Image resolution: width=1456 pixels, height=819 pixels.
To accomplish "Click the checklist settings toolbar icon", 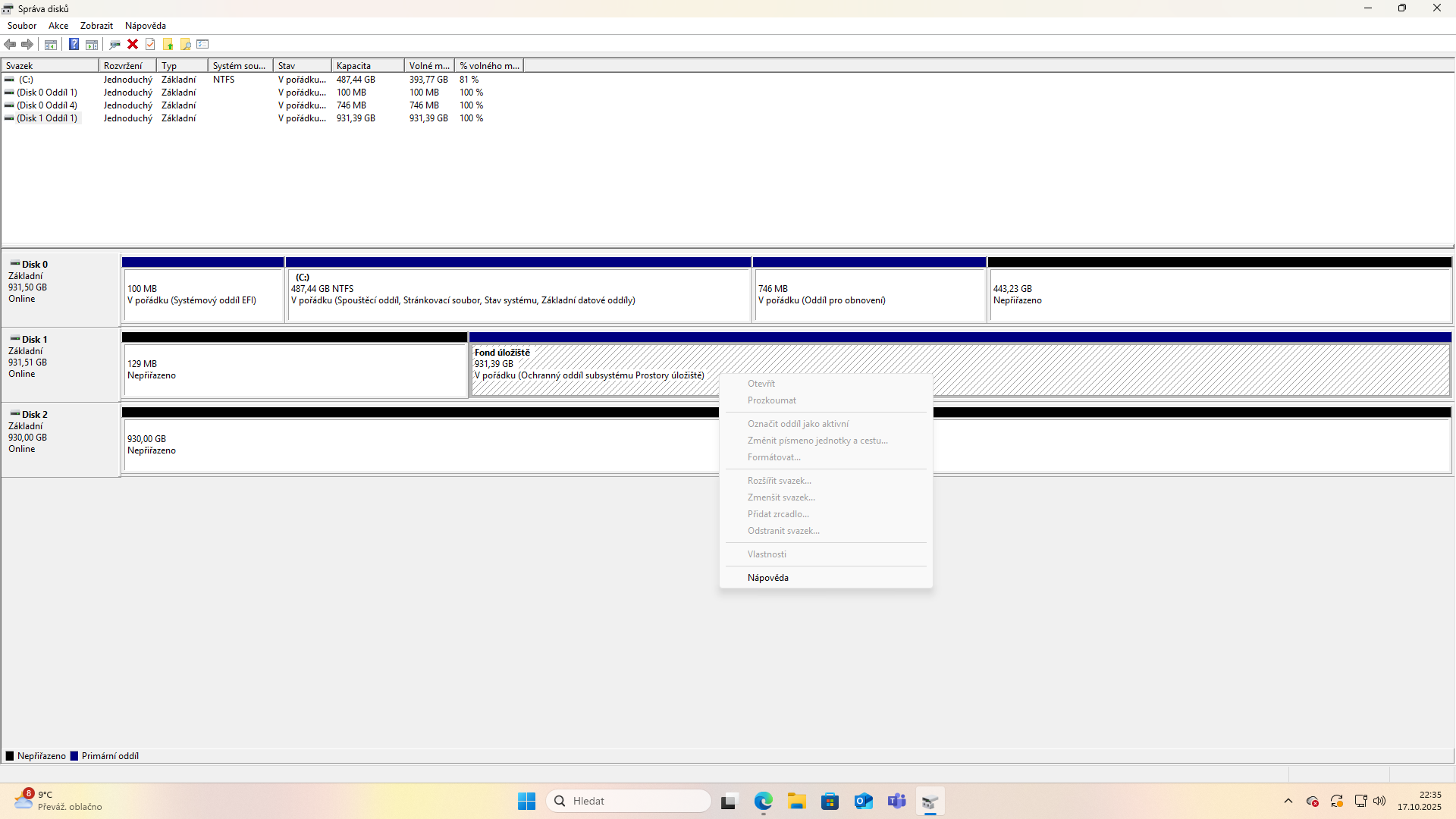I will tap(202, 44).
